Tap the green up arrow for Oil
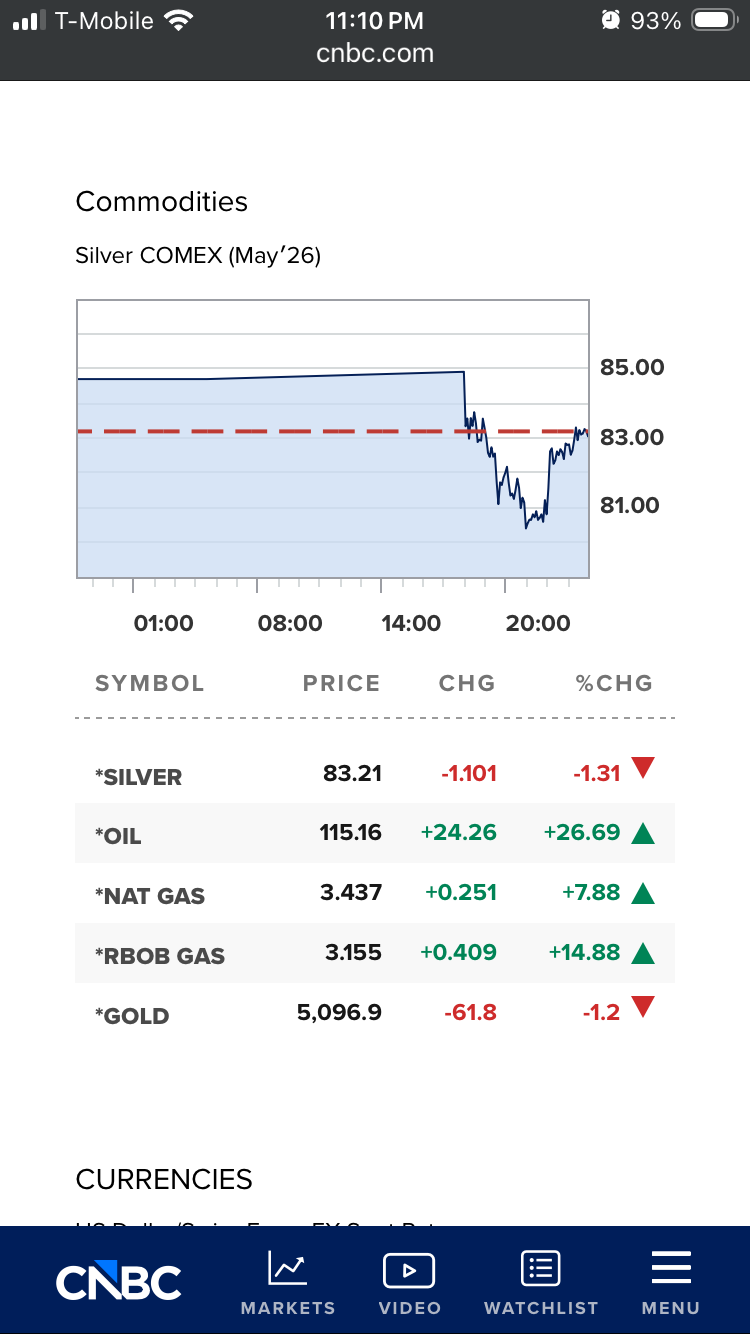Image resolution: width=750 pixels, height=1334 pixels. point(643,833)
